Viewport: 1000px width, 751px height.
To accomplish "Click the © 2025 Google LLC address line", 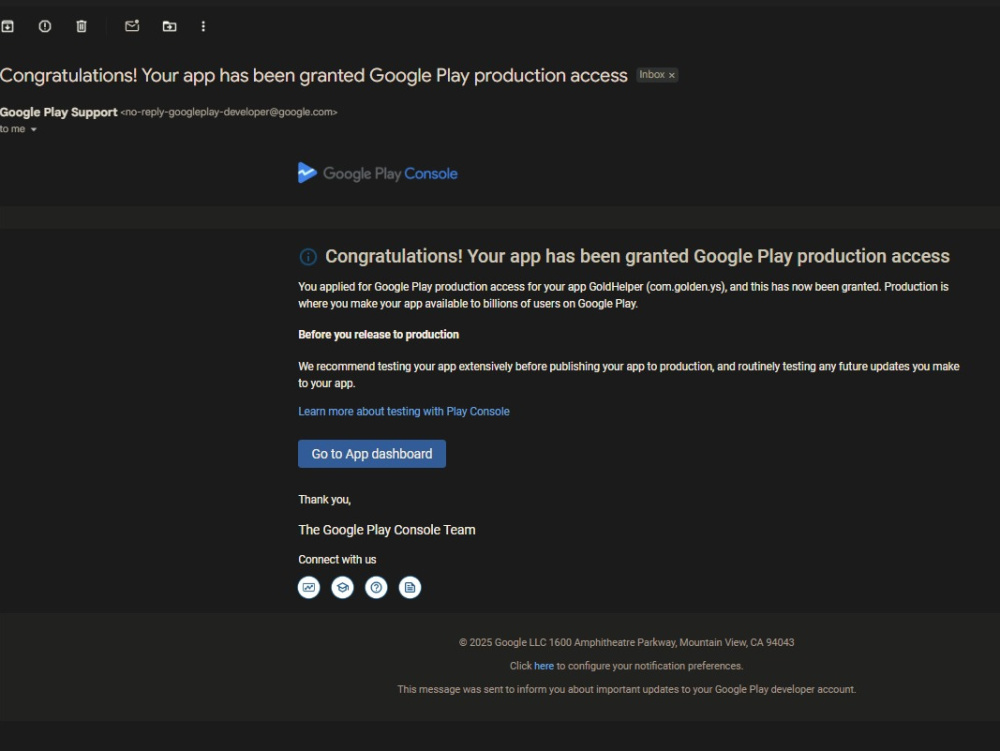I will 626,643.
